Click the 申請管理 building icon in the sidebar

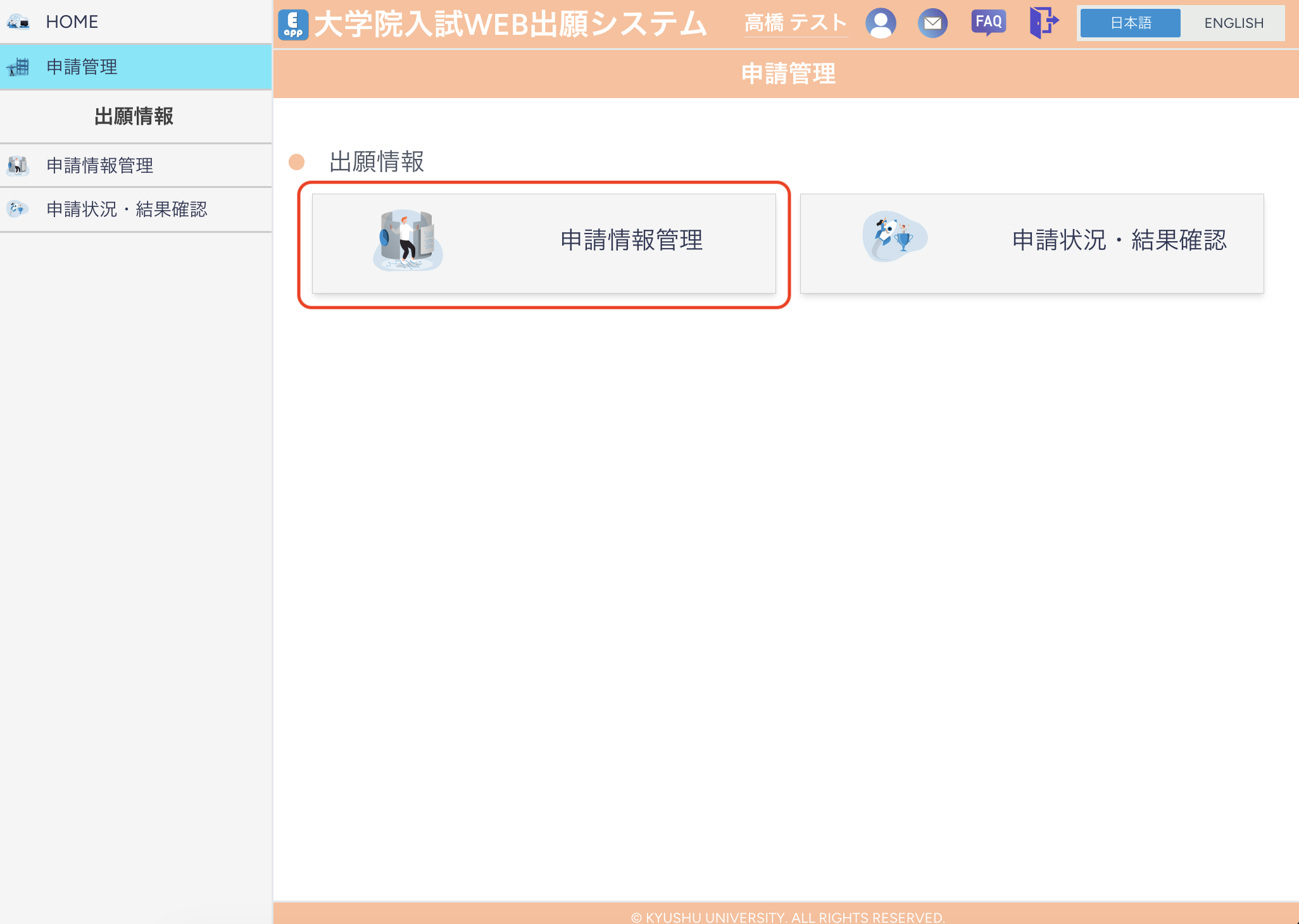tap(18, 66)
